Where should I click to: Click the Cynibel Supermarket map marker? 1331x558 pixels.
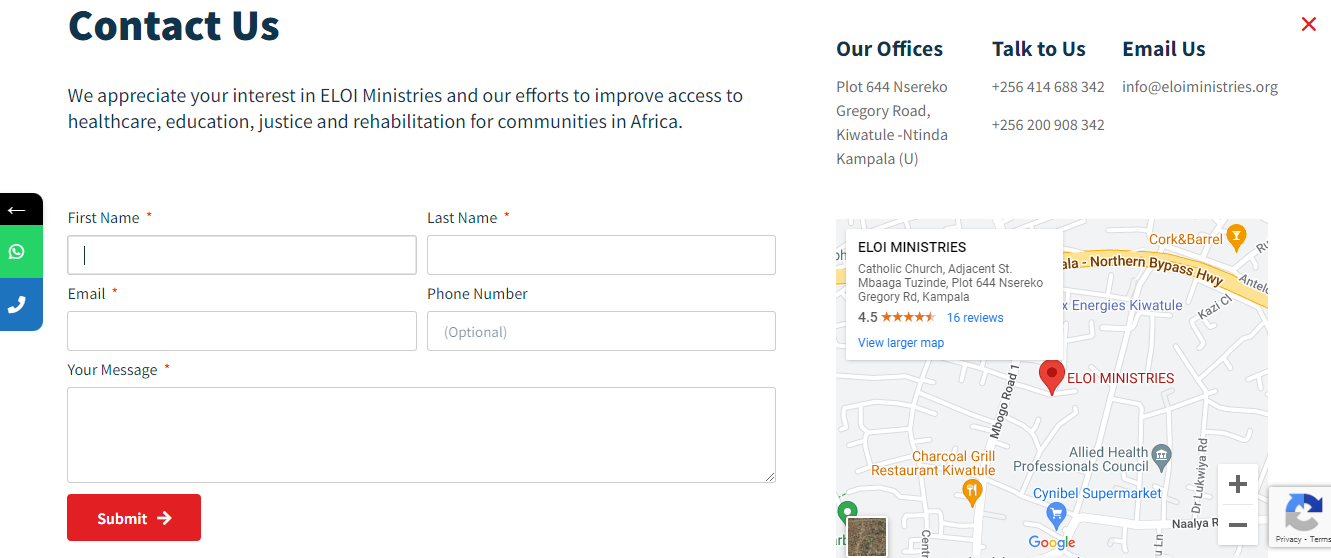point(1056,515)
